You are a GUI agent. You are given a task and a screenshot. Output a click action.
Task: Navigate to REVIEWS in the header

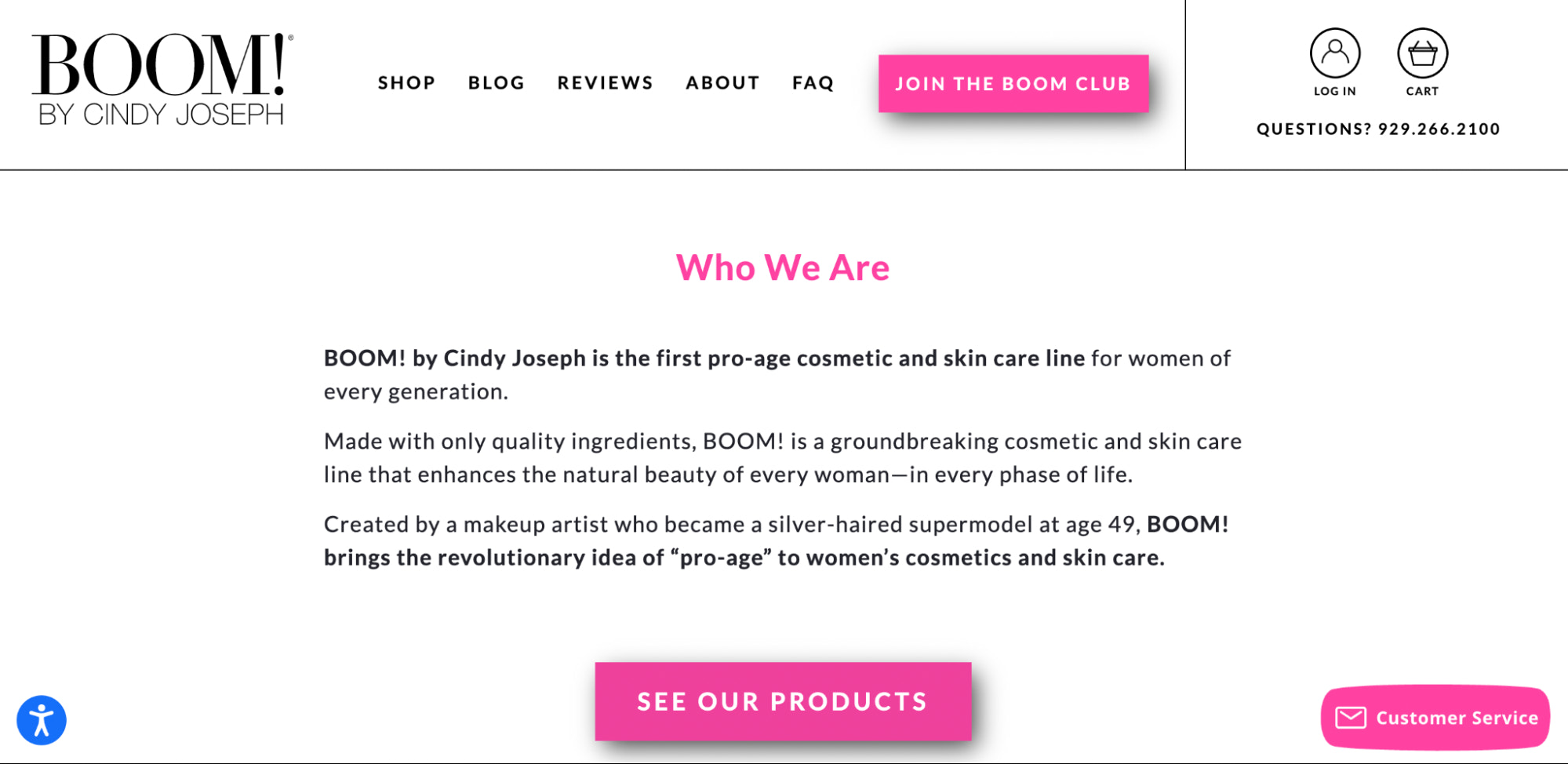(605, 83)
